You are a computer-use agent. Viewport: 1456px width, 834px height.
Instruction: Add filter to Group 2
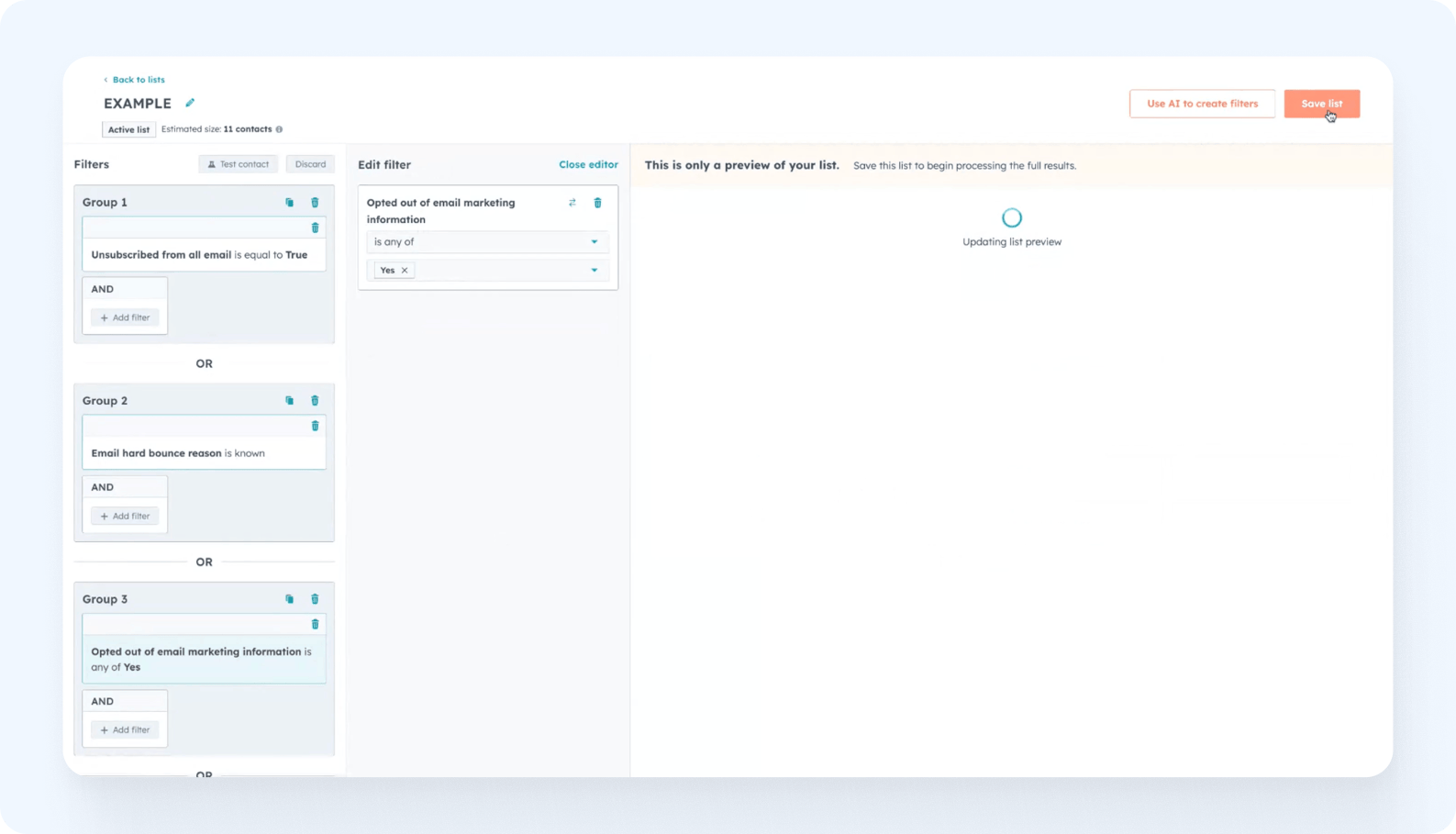tap(125, 517)
